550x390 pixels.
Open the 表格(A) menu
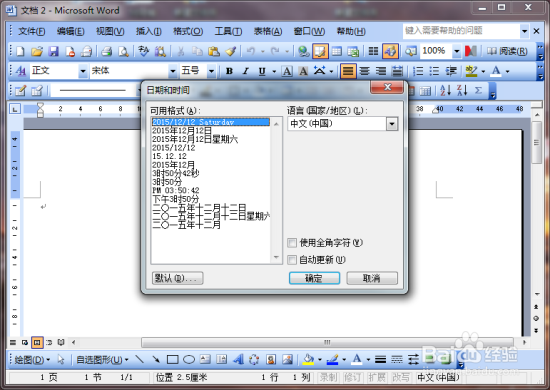[x=268, y=32]
